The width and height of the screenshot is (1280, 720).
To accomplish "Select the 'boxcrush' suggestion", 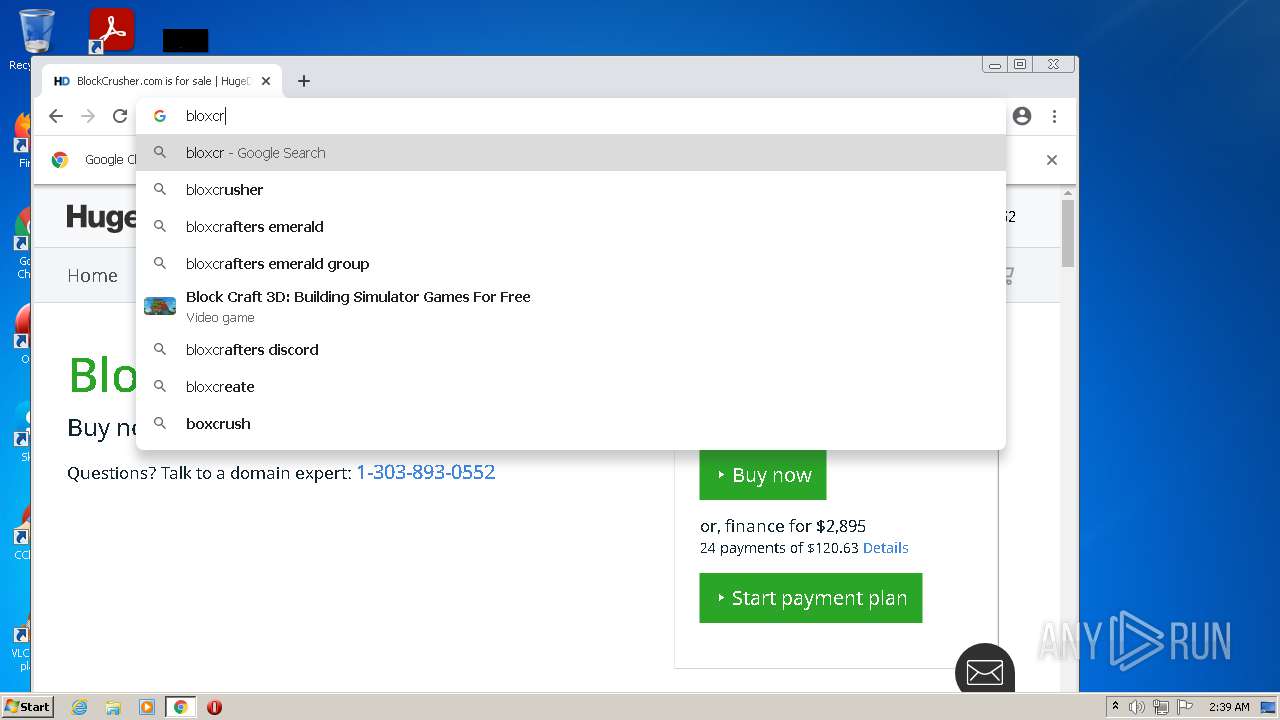I will 571,424.
